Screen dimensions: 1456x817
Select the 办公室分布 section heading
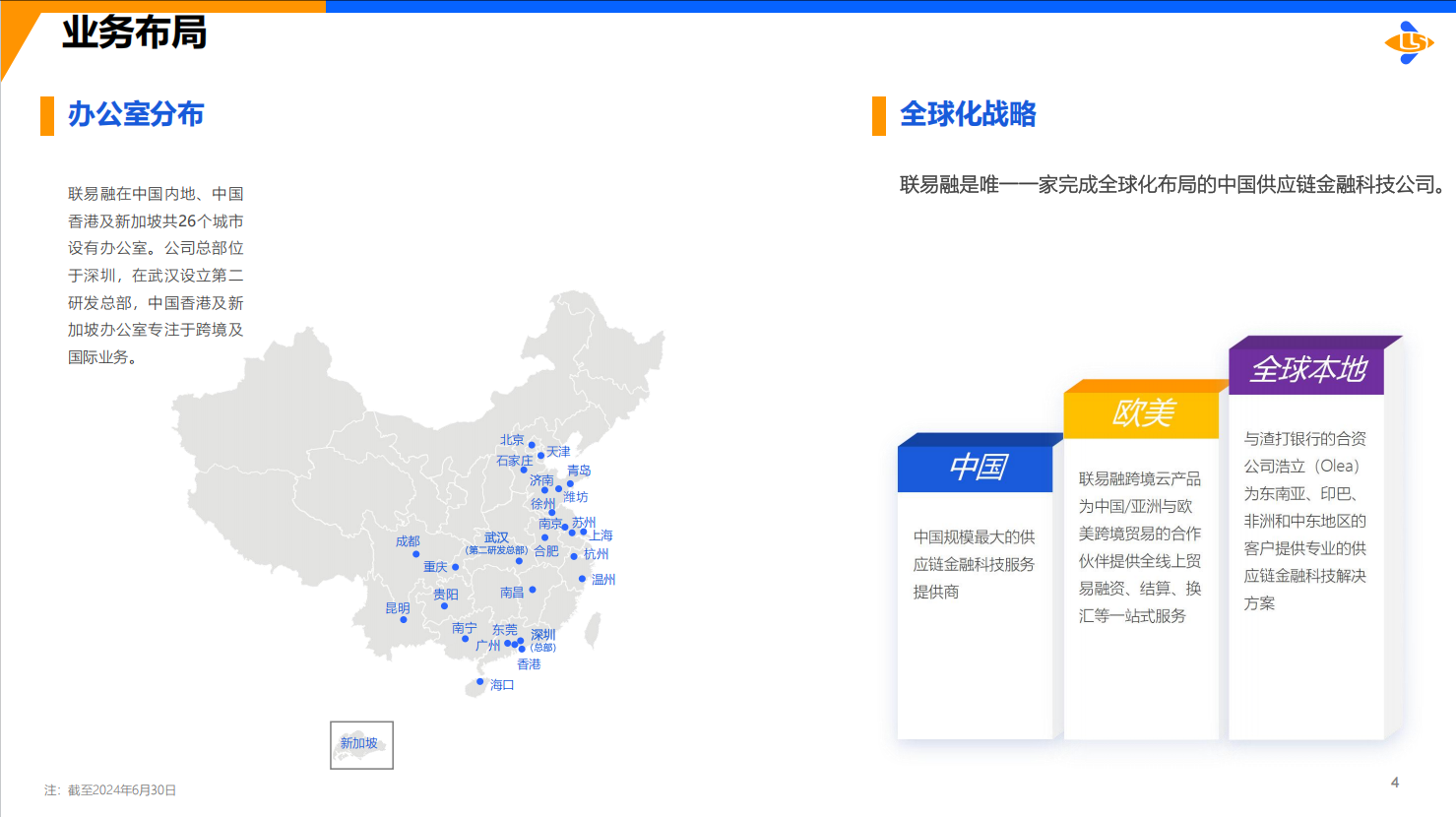click(x=136, y=114)
